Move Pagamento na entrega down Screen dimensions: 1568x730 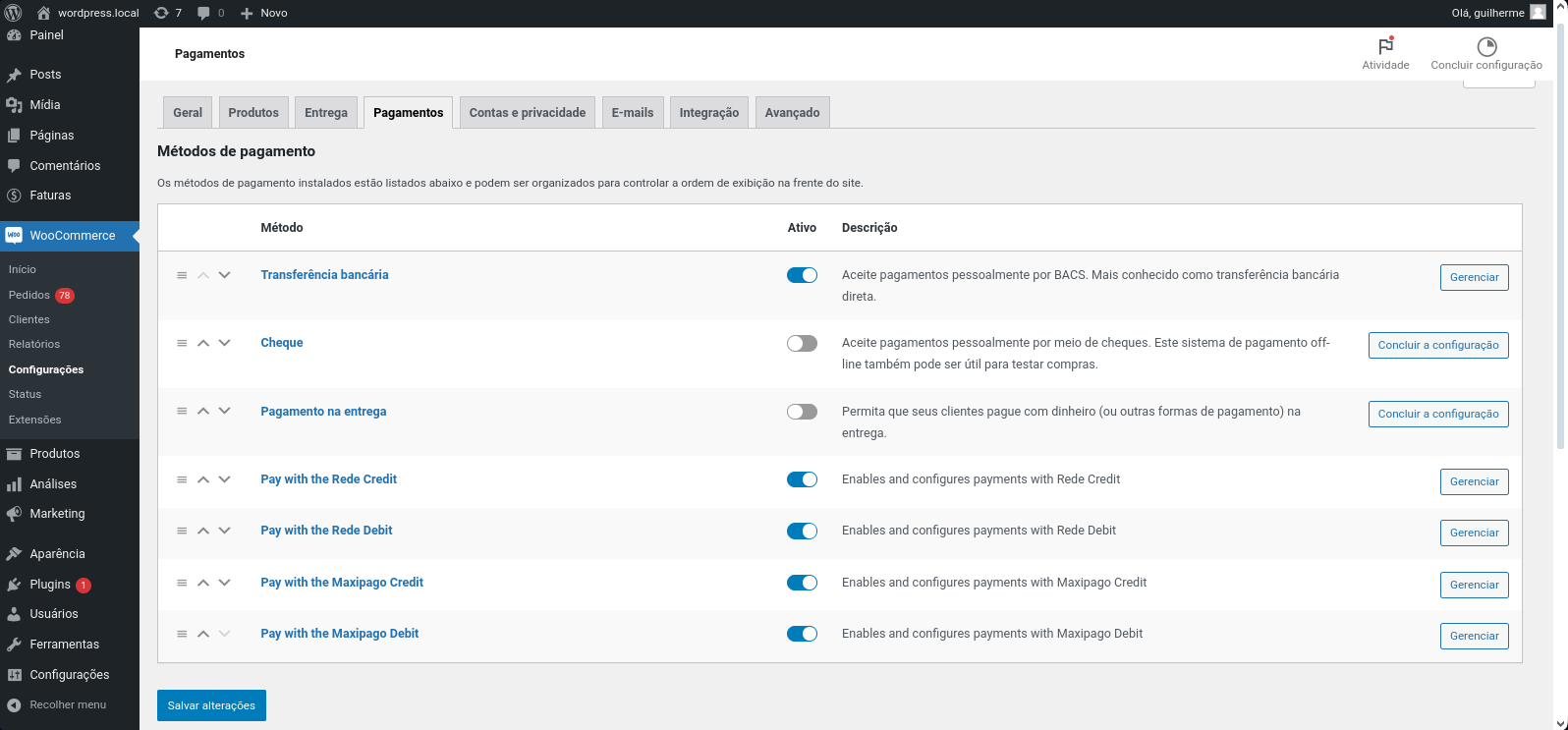225,412
